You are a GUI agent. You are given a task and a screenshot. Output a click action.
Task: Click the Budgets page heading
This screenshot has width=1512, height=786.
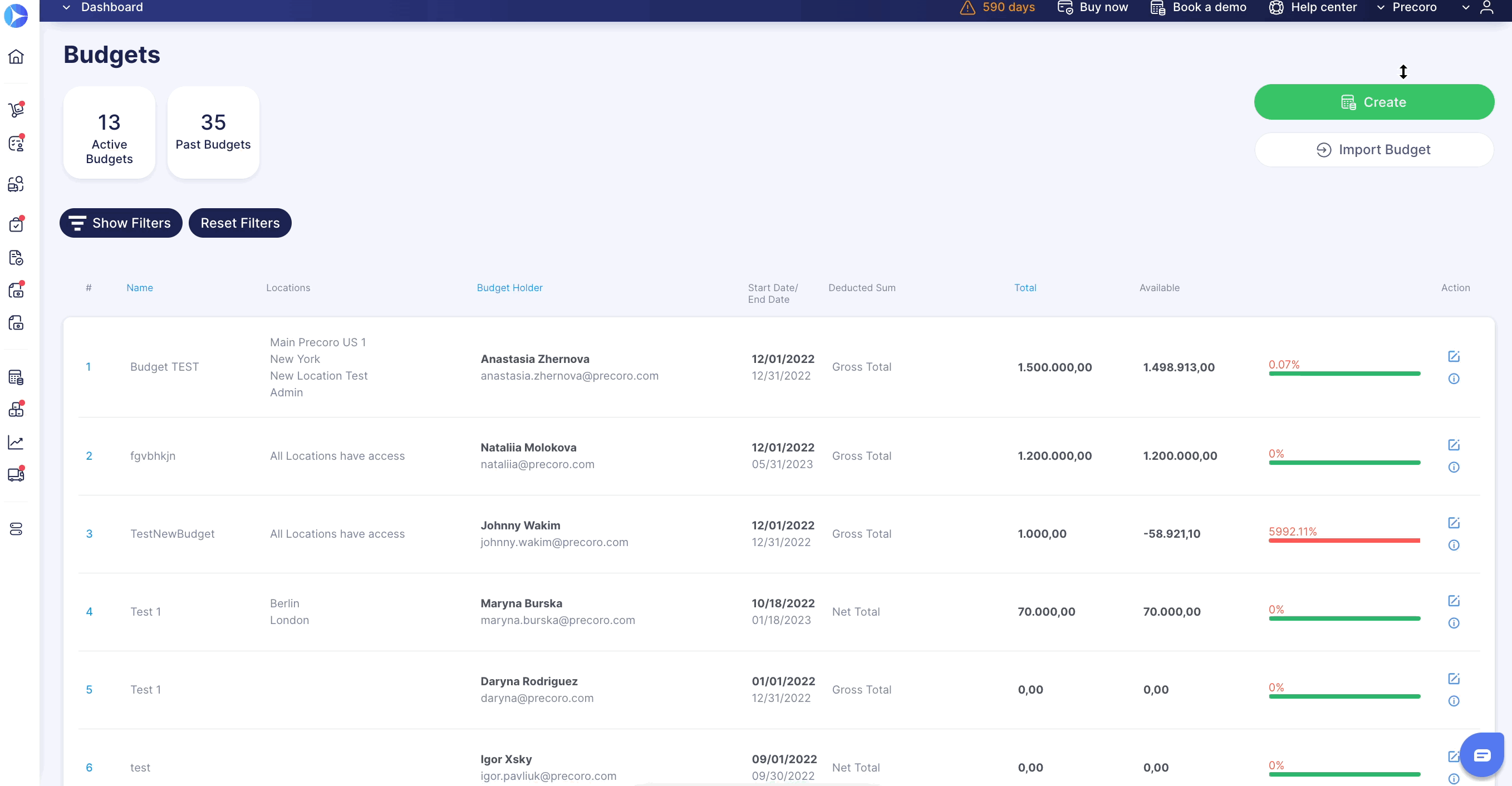point(111,55)
